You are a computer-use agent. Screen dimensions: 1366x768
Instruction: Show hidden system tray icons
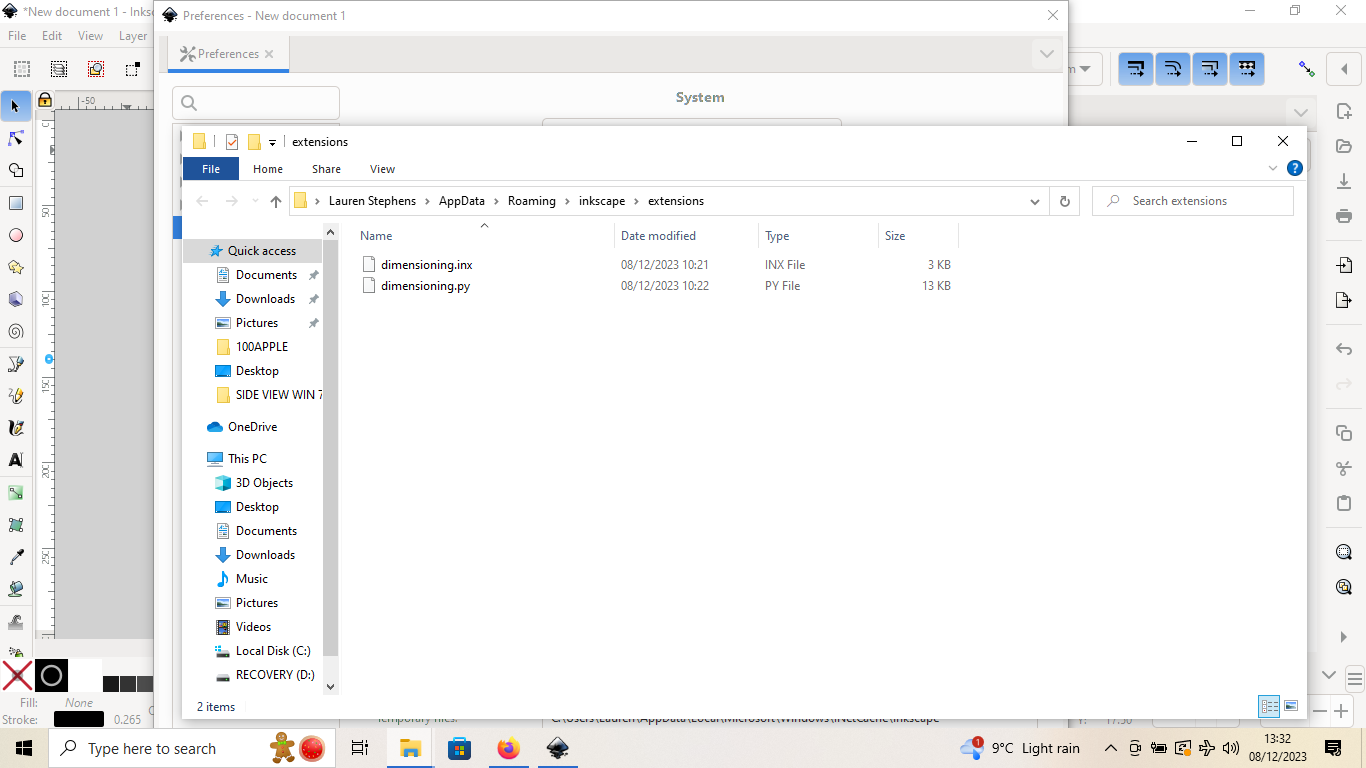pos(1110,748)
